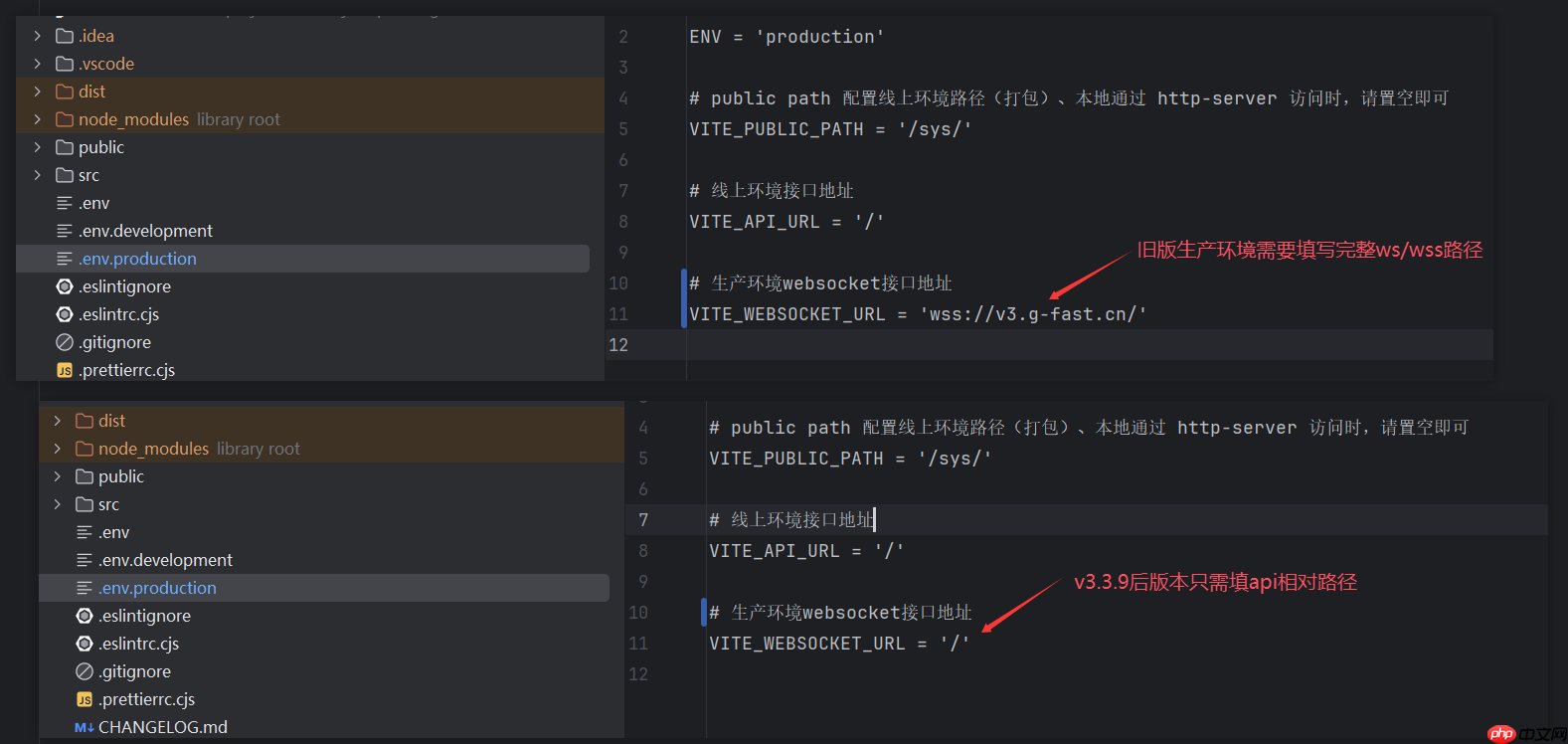1568x744 pixels.
Task: Click the src folder icon in lower tree
Action: 85,504
